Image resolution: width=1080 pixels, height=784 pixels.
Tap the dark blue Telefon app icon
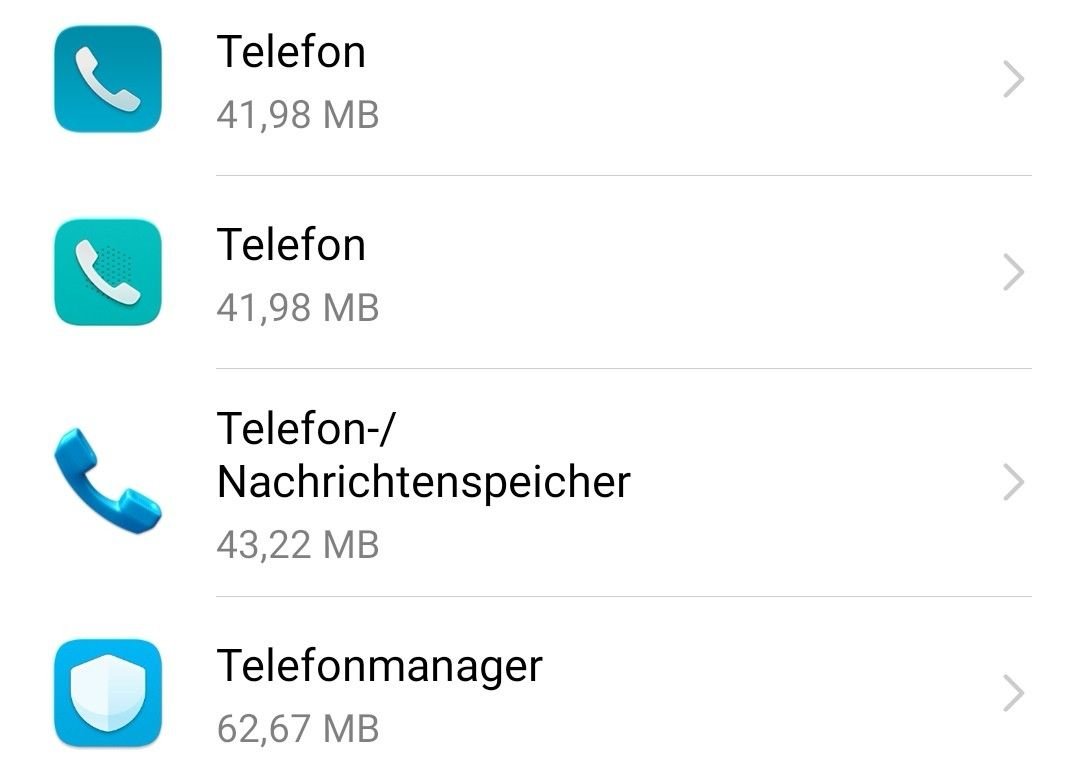(x=108, y=79)
